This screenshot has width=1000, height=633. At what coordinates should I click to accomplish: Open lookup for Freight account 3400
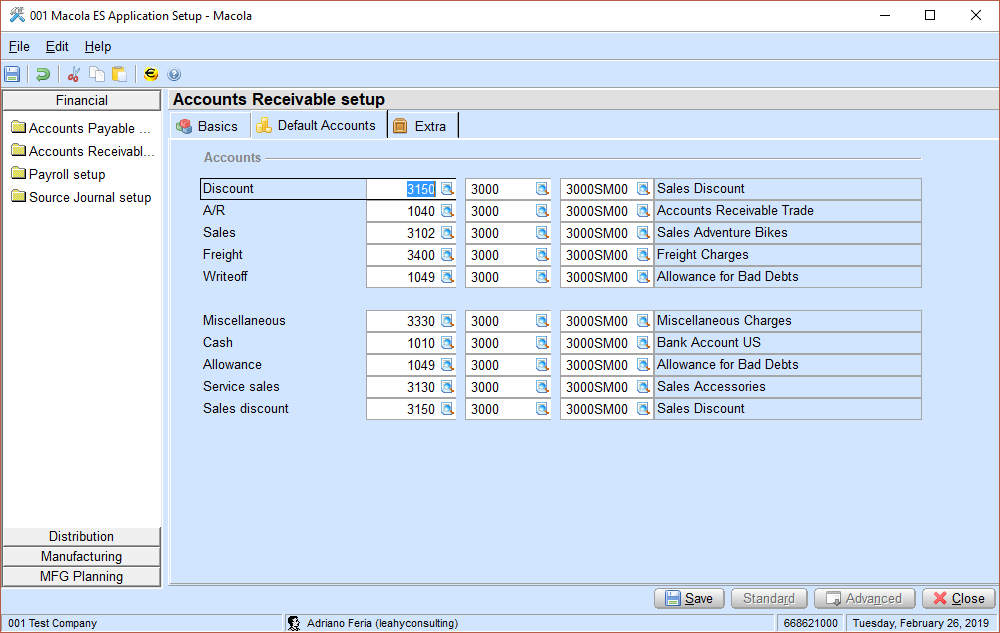[x=447, y=255]
